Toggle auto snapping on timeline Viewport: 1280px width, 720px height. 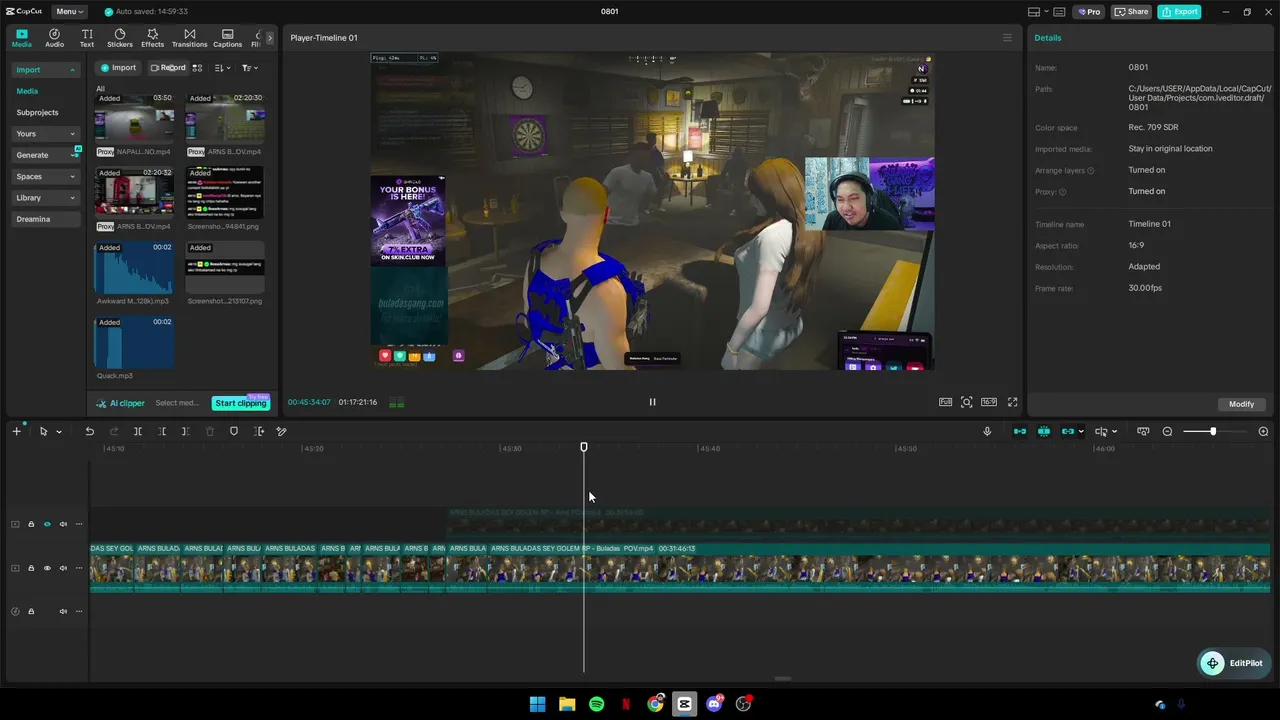click(1044, 431)
